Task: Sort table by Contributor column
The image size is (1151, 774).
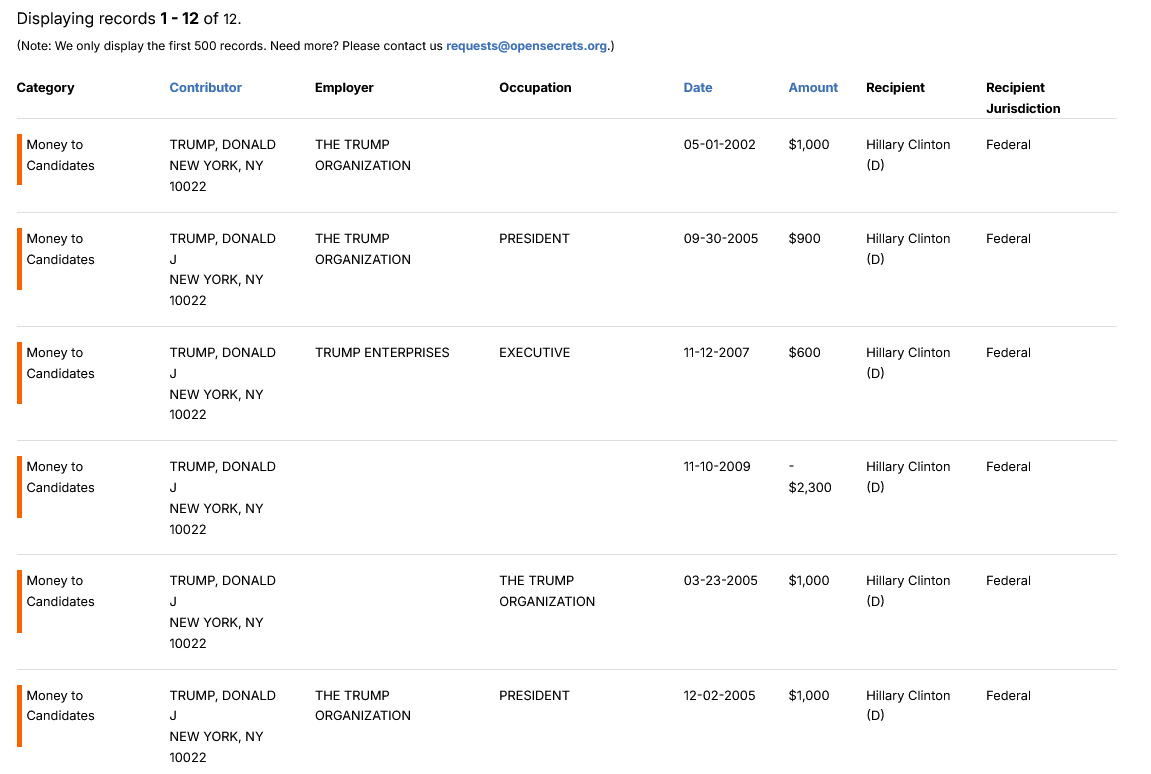Action: click(x=206, y=87)
